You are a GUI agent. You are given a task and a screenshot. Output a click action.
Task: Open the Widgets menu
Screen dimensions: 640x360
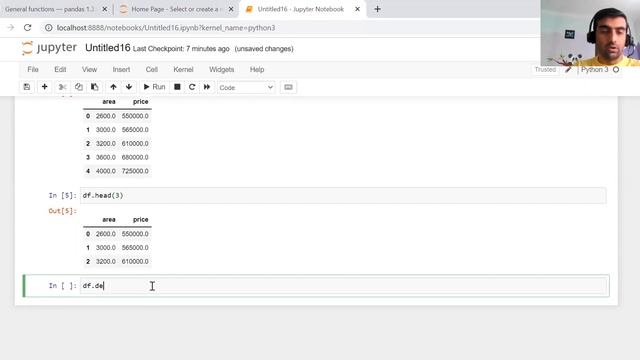coord(222,69)
